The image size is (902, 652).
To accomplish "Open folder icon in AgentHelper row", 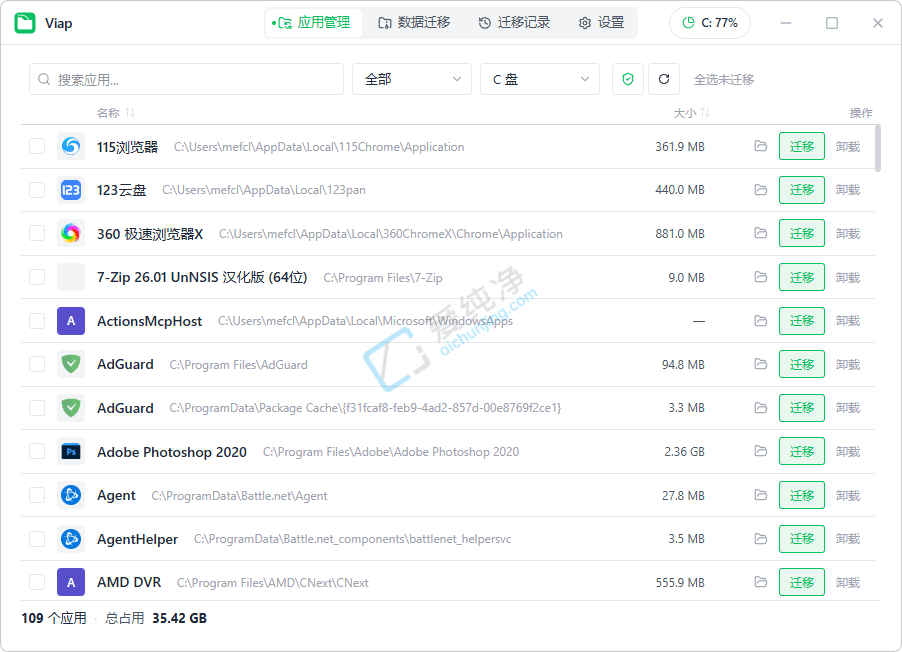I will 760,539.
